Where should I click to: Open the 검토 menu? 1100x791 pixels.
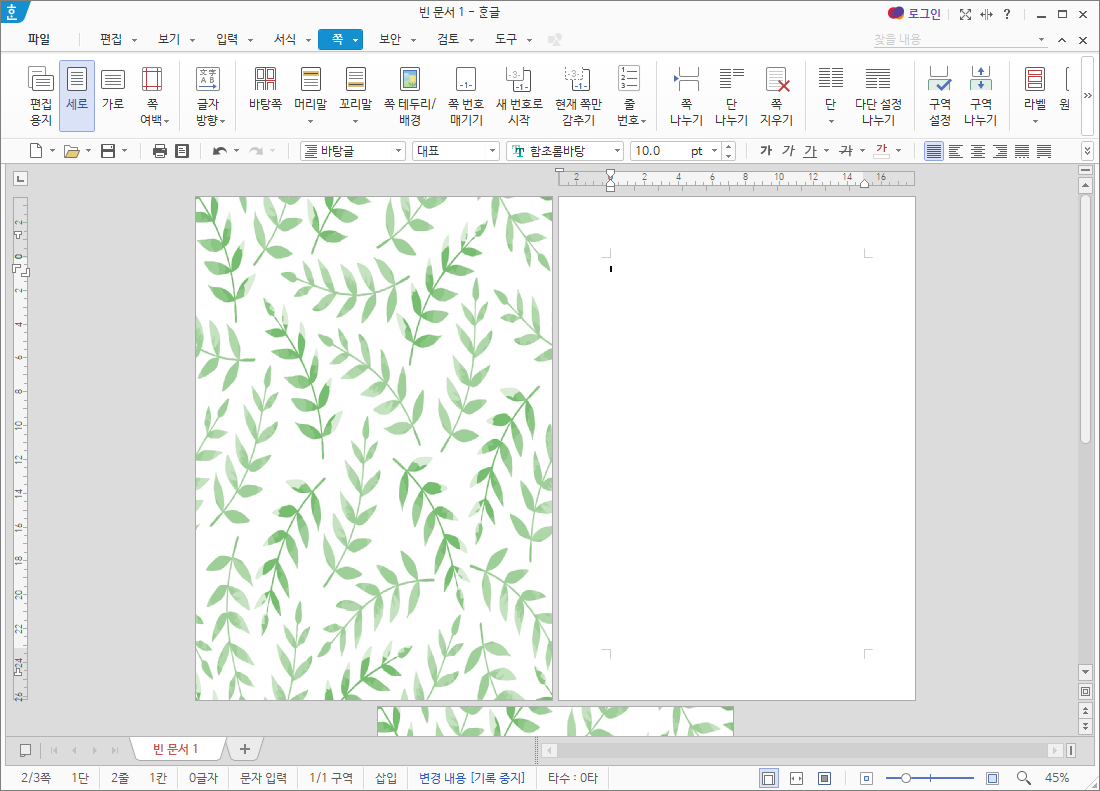point(448,39)
